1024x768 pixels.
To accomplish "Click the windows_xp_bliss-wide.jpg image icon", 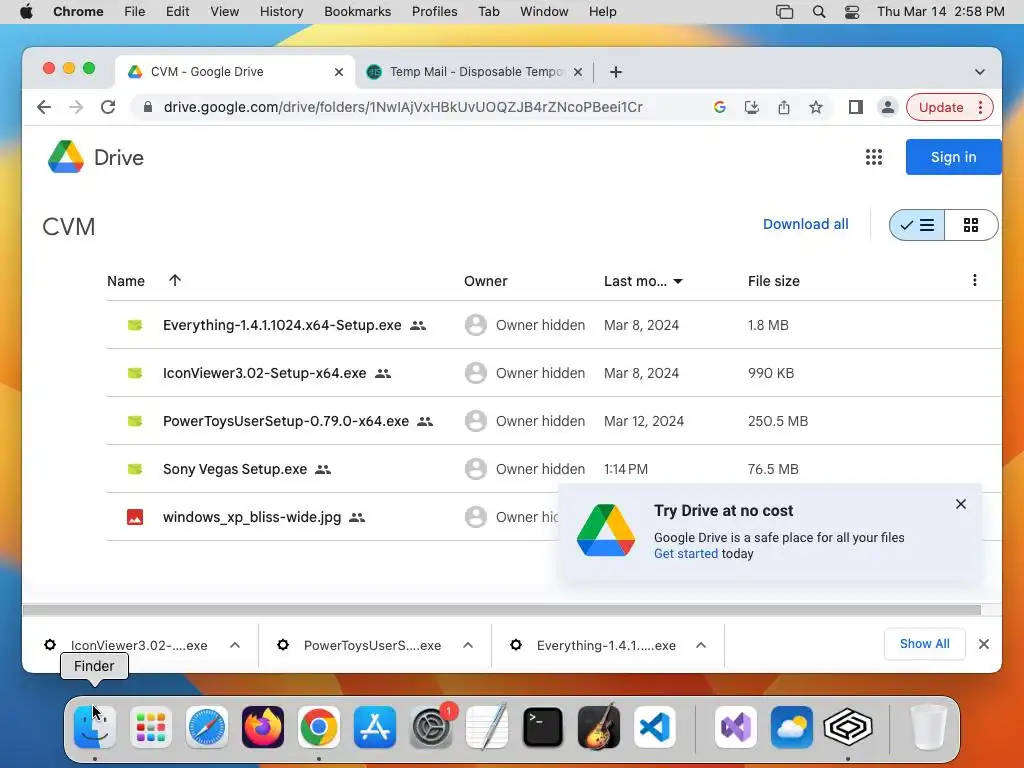I will pyautogui.click(x=135, y=517).
